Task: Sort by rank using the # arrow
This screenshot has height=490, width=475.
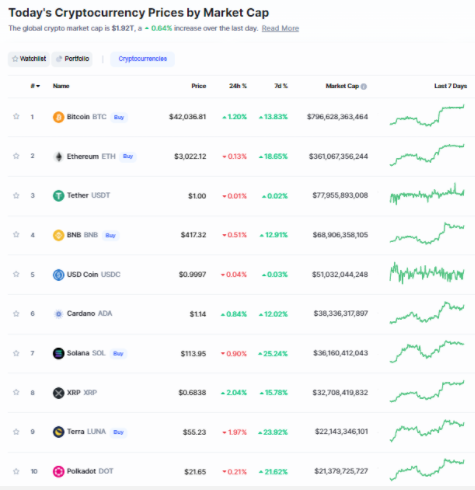Action: click(x=35, y=86)
